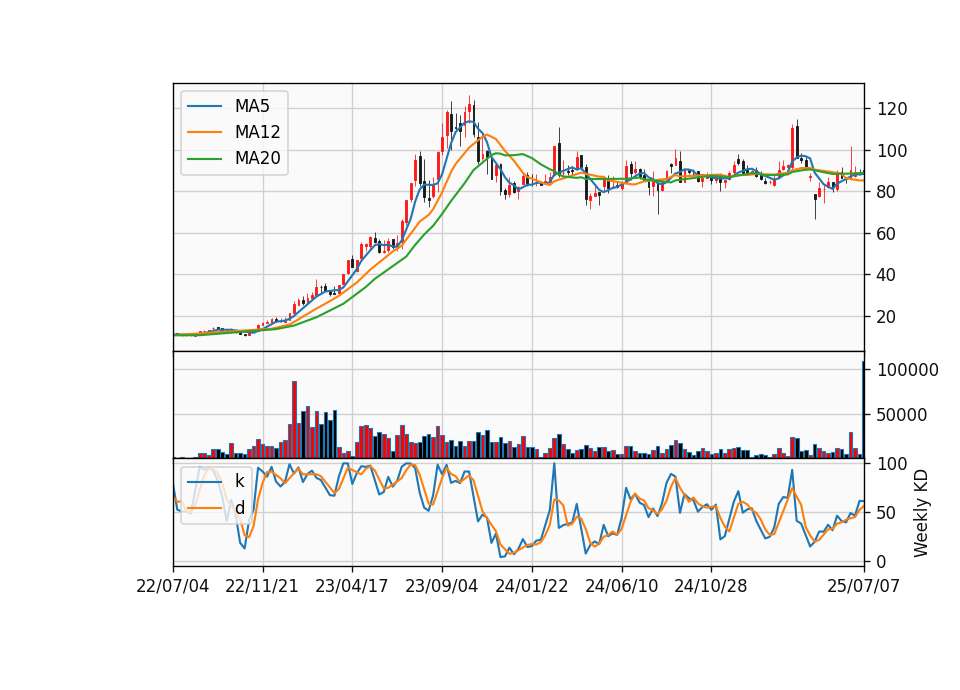The width and height of the screenshot is (960, 690).
Task: Click the 22/07/04 date axis label
Action: (173, 586)
